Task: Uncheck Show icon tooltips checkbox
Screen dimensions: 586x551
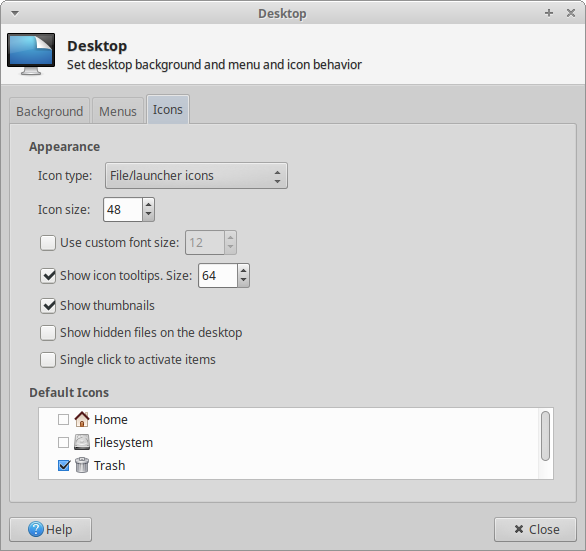Action: pyautogui.click(x=48, y=276)
